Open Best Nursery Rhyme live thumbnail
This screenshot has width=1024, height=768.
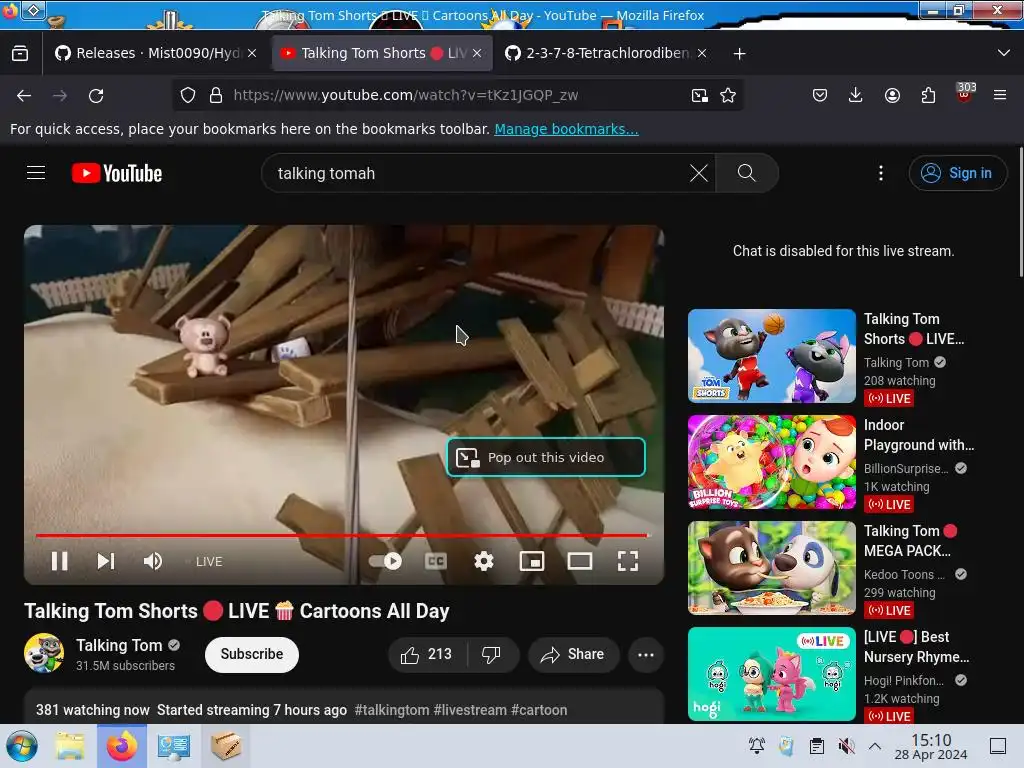tap(772, 674)
